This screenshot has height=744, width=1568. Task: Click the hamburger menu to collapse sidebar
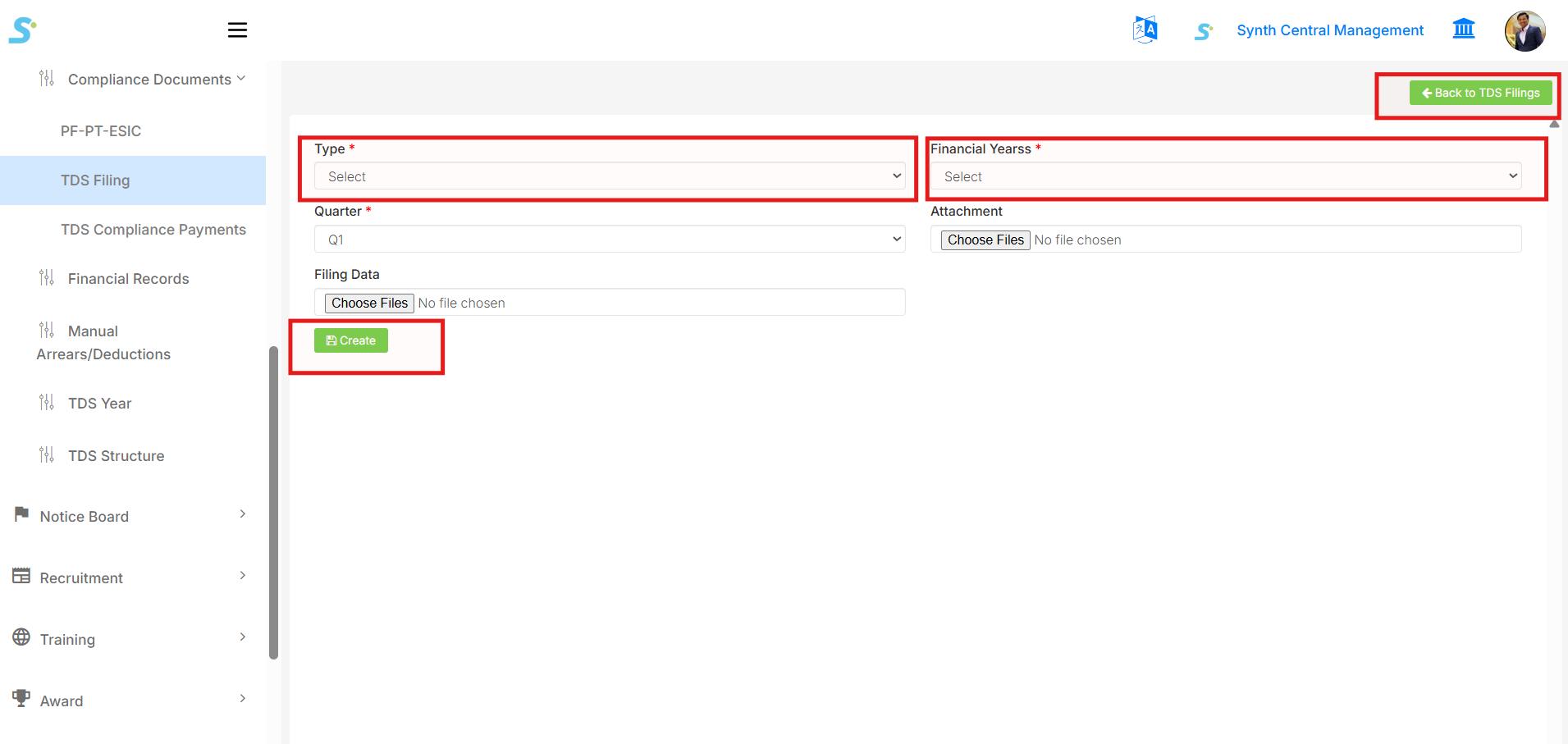pyautogui.click(x=237, y=30)
